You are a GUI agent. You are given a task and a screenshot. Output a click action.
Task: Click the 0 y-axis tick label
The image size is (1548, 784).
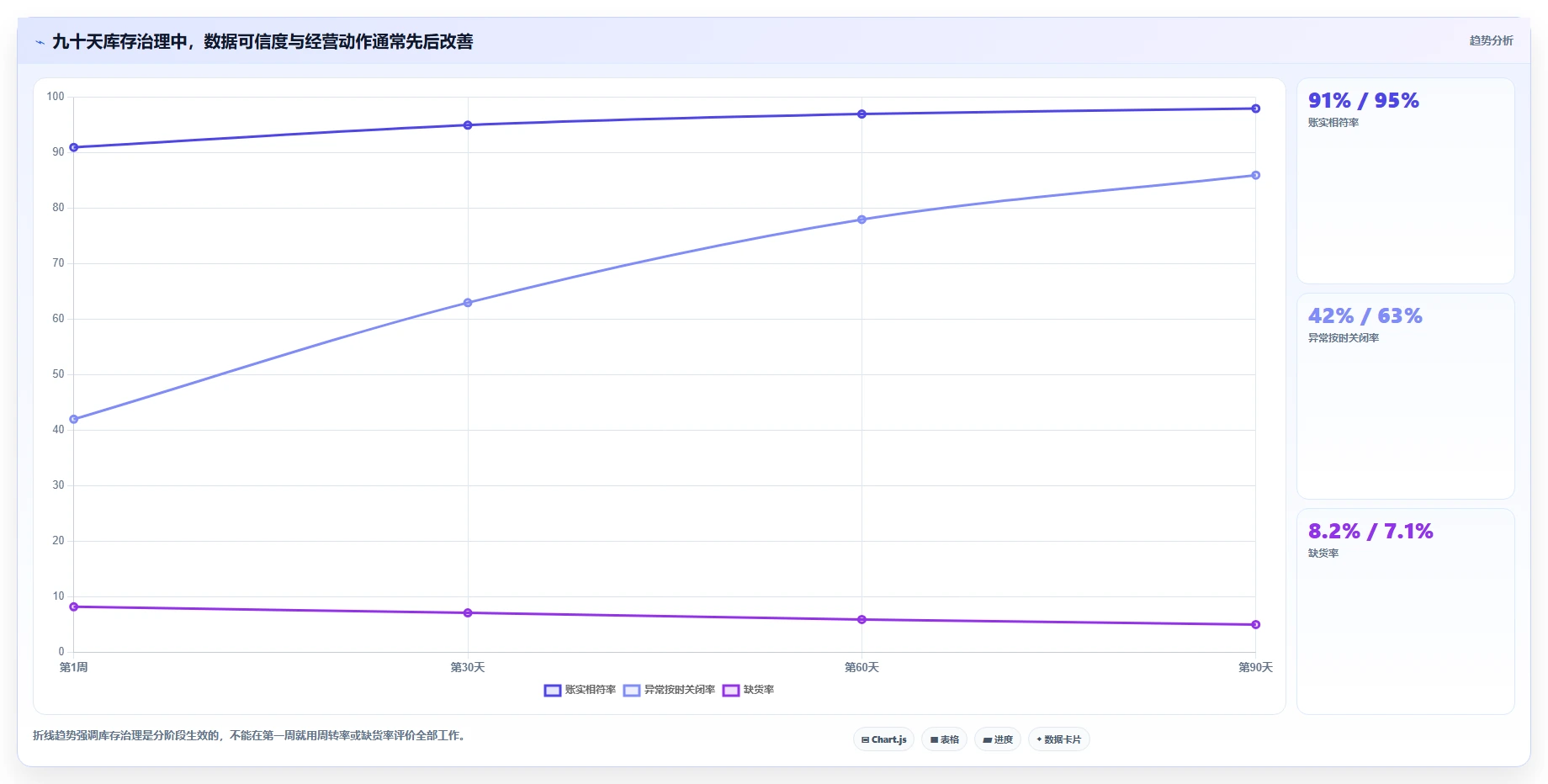[61, 652]
